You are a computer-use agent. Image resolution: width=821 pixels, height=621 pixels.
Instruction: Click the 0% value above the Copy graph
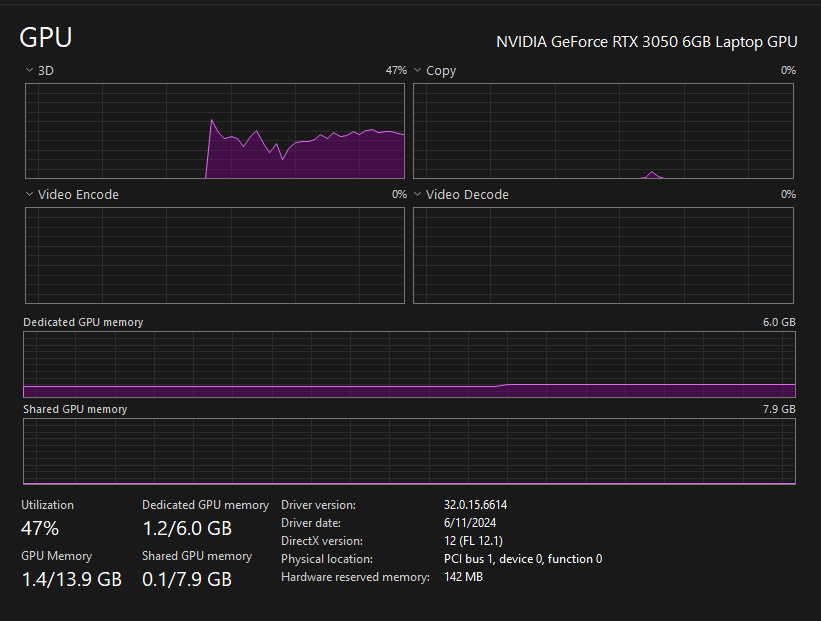(x=788, y=70)
